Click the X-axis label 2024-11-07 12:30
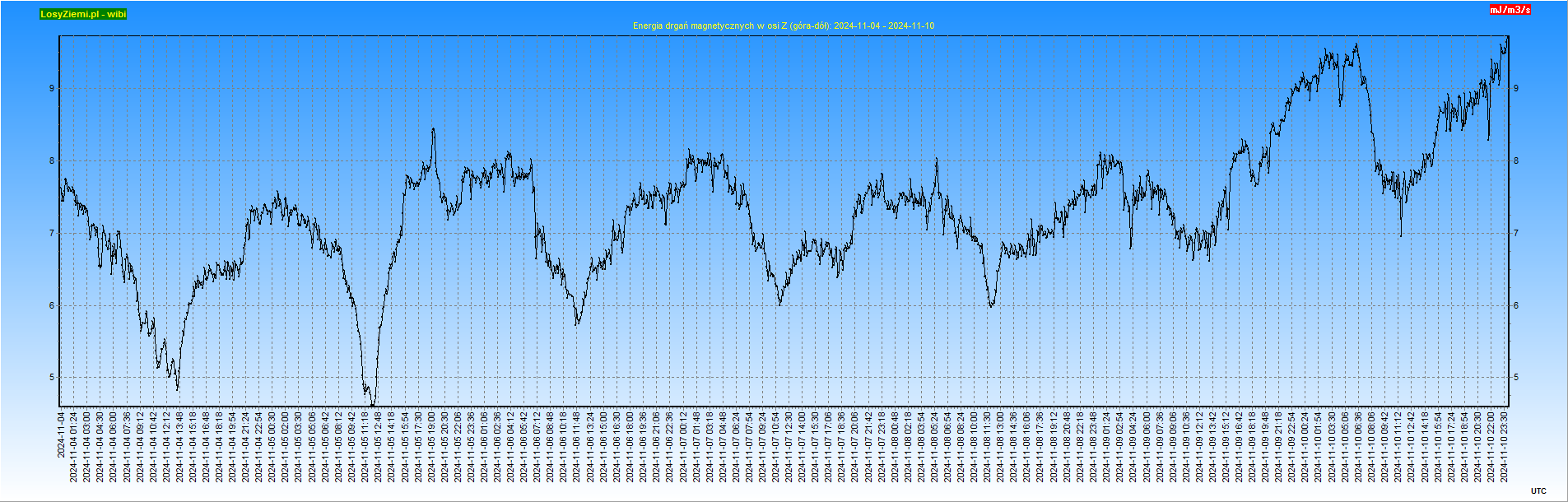1568x502 pixels. (x=789, y=446)
